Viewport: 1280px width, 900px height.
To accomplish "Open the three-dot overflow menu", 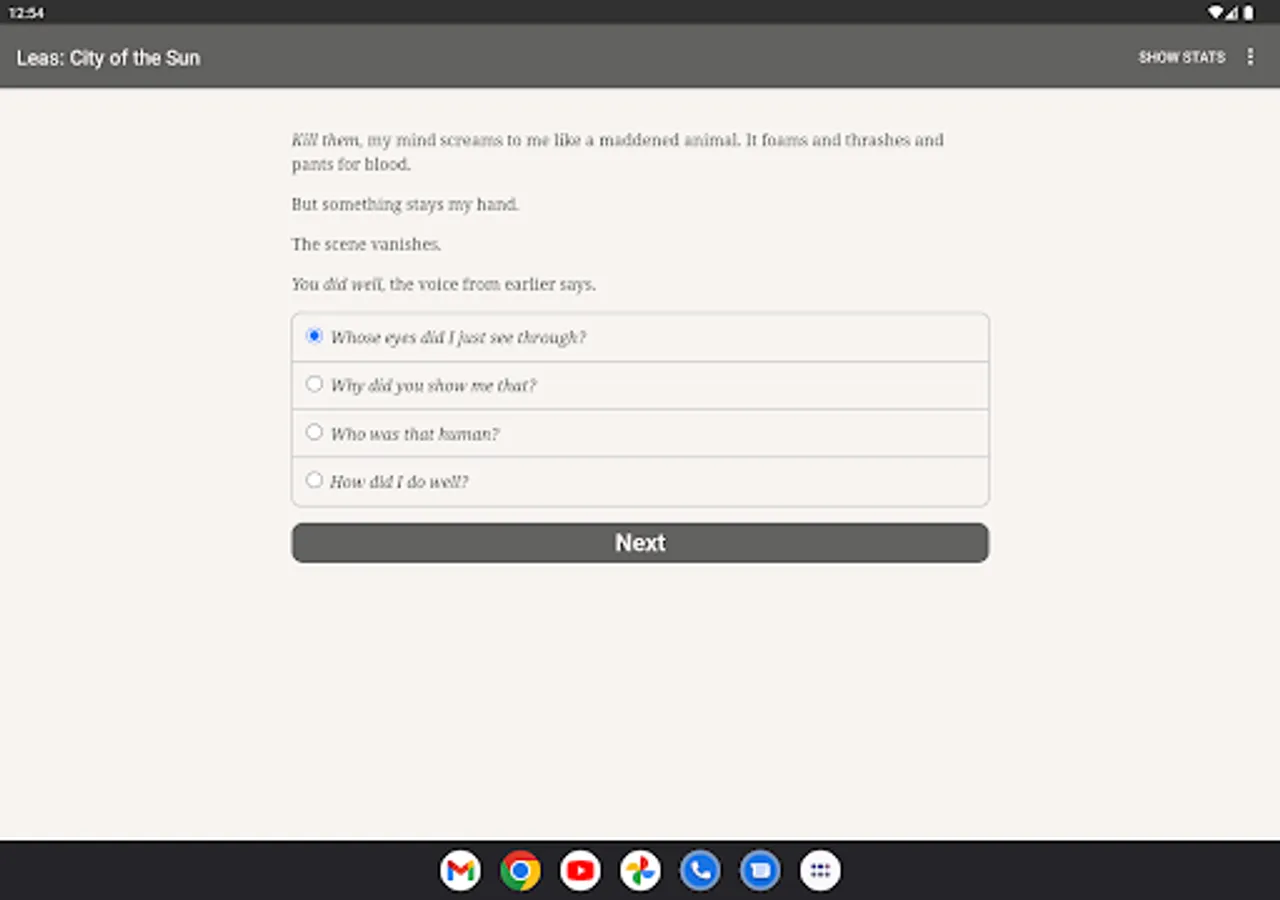I will click(x=1250, y=57).
